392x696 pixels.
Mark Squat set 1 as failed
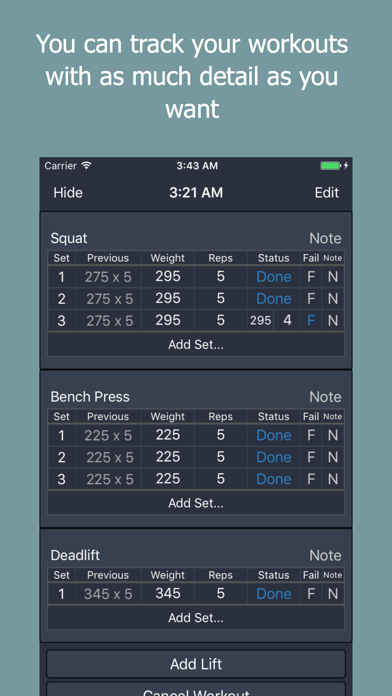311,277
